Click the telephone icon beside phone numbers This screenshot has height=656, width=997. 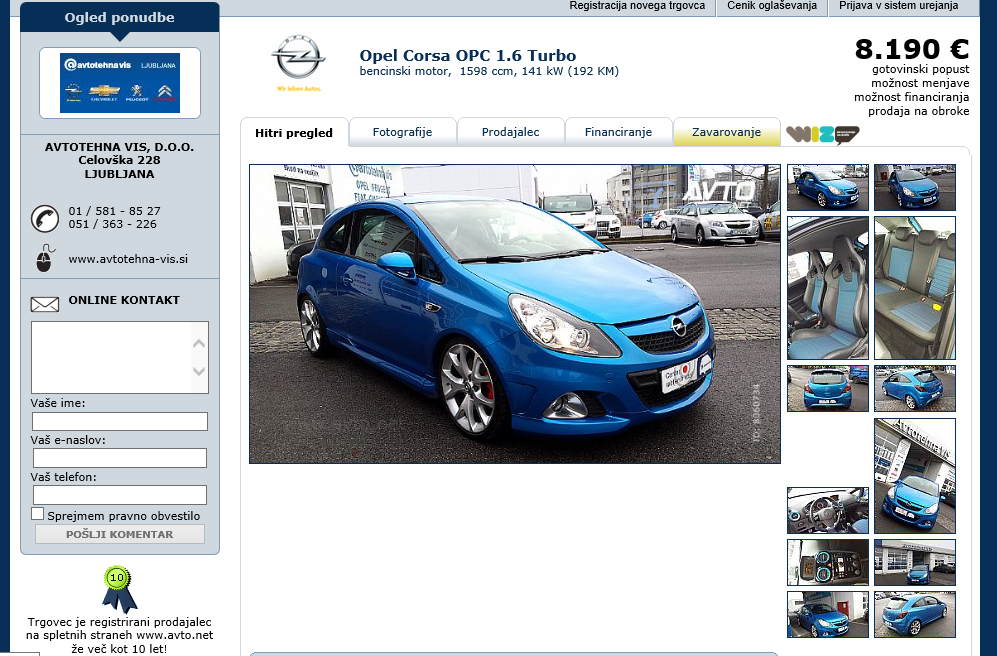[x=45, y=218]
